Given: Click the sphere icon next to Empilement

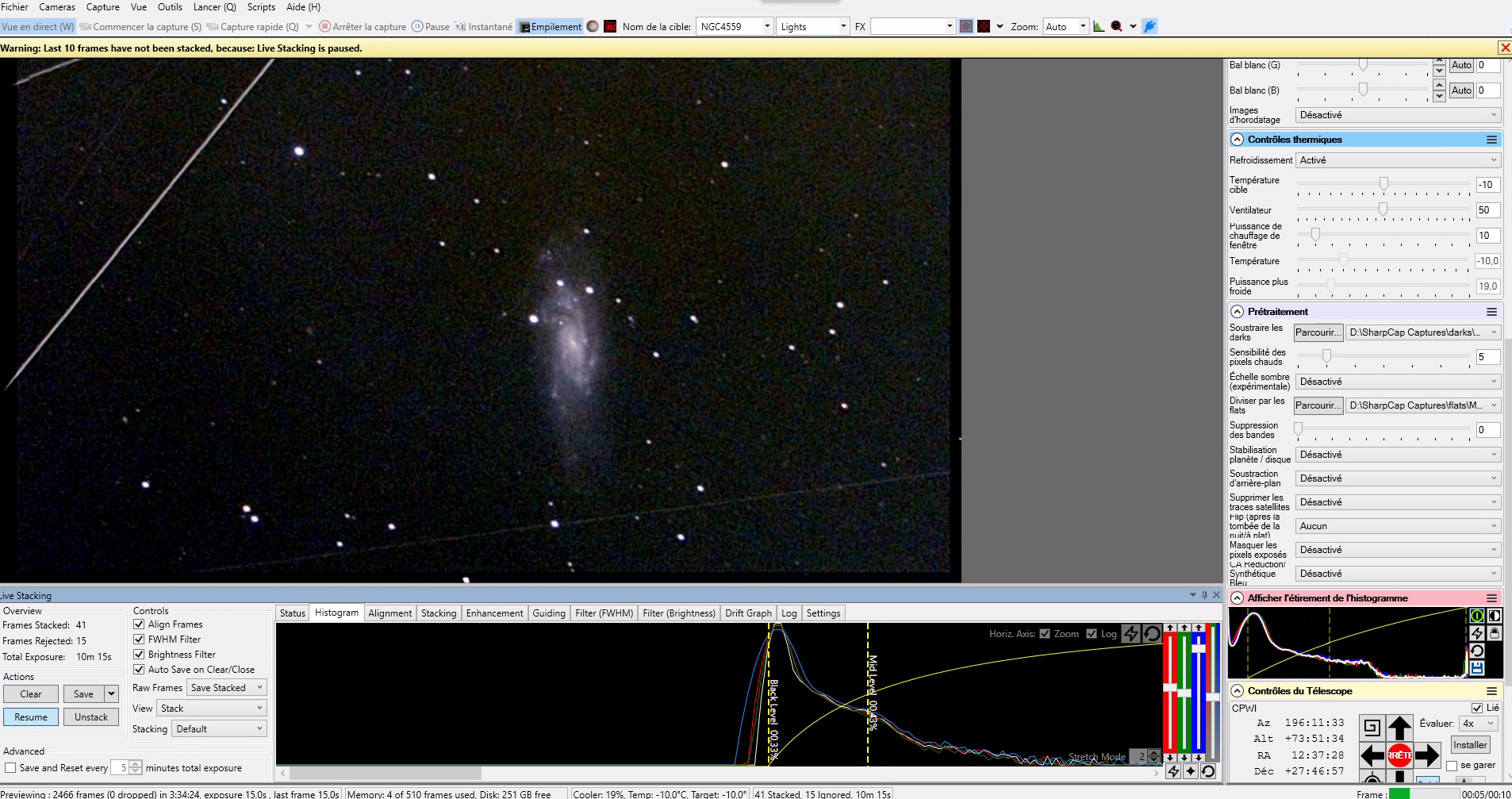Looking at the screenshot, I should click(x=593, y=26).
